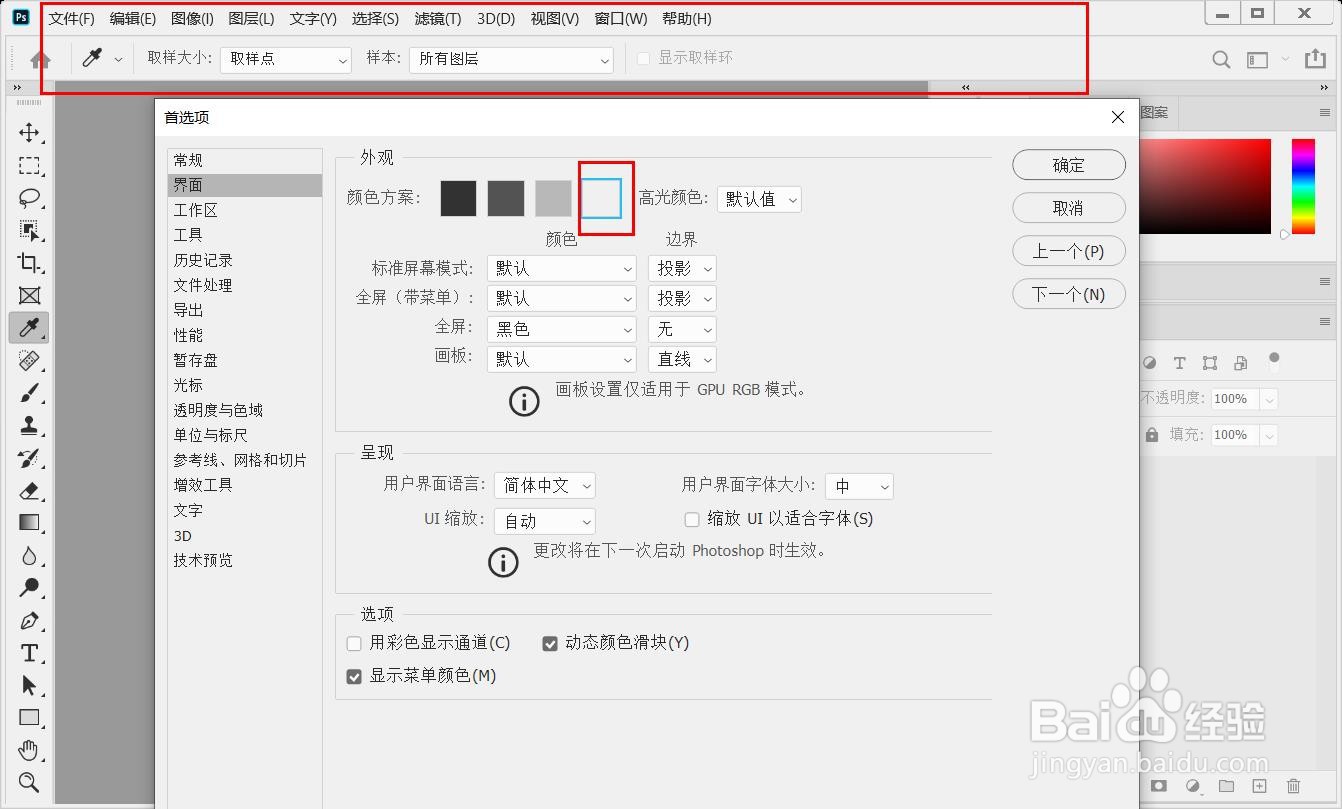
Task: Open 画板 border dropdown showing 直线
Action: [682, 358]
